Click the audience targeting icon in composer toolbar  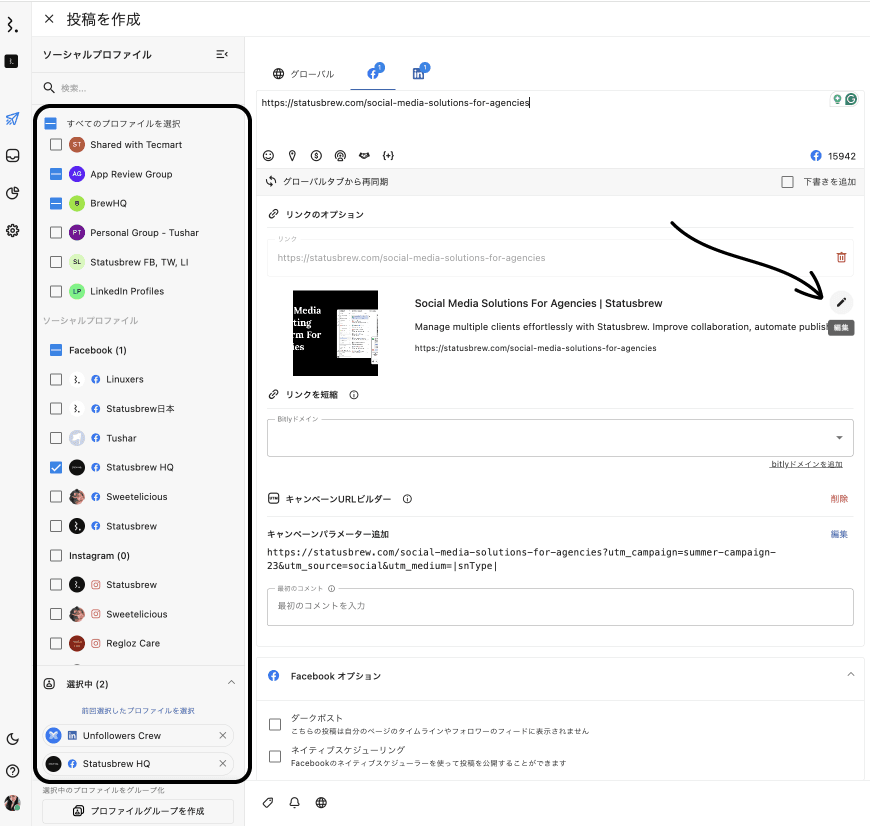tap(340, 156)
